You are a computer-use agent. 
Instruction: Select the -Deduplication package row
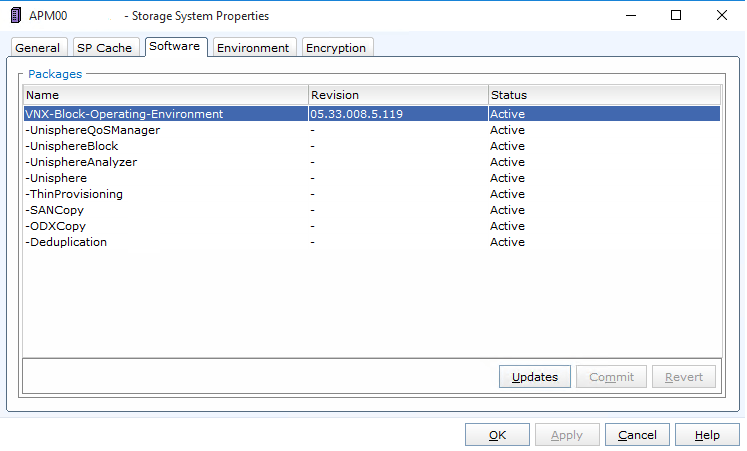[372, 242]
